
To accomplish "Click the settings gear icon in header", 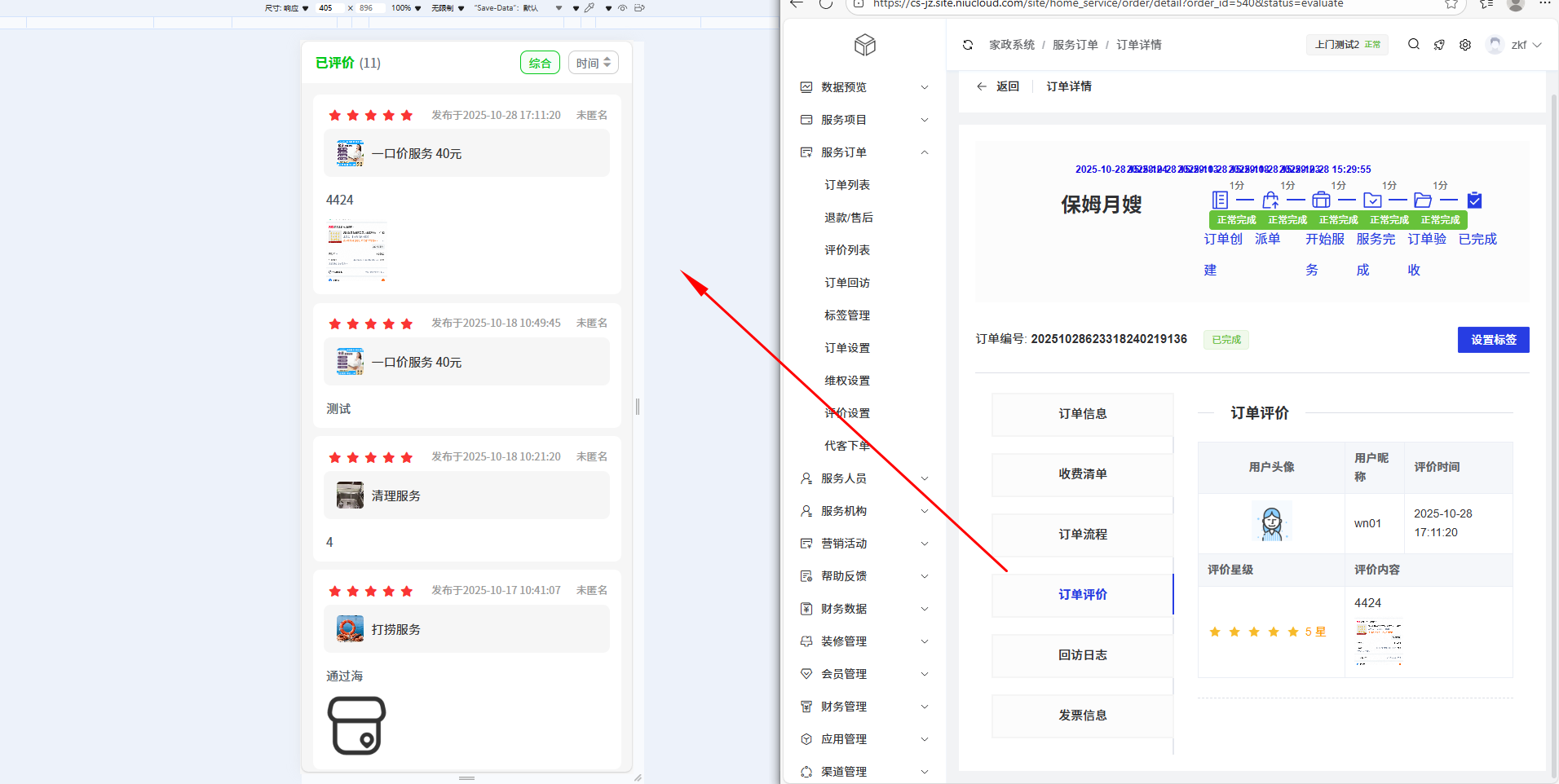I will (1465, 45).
